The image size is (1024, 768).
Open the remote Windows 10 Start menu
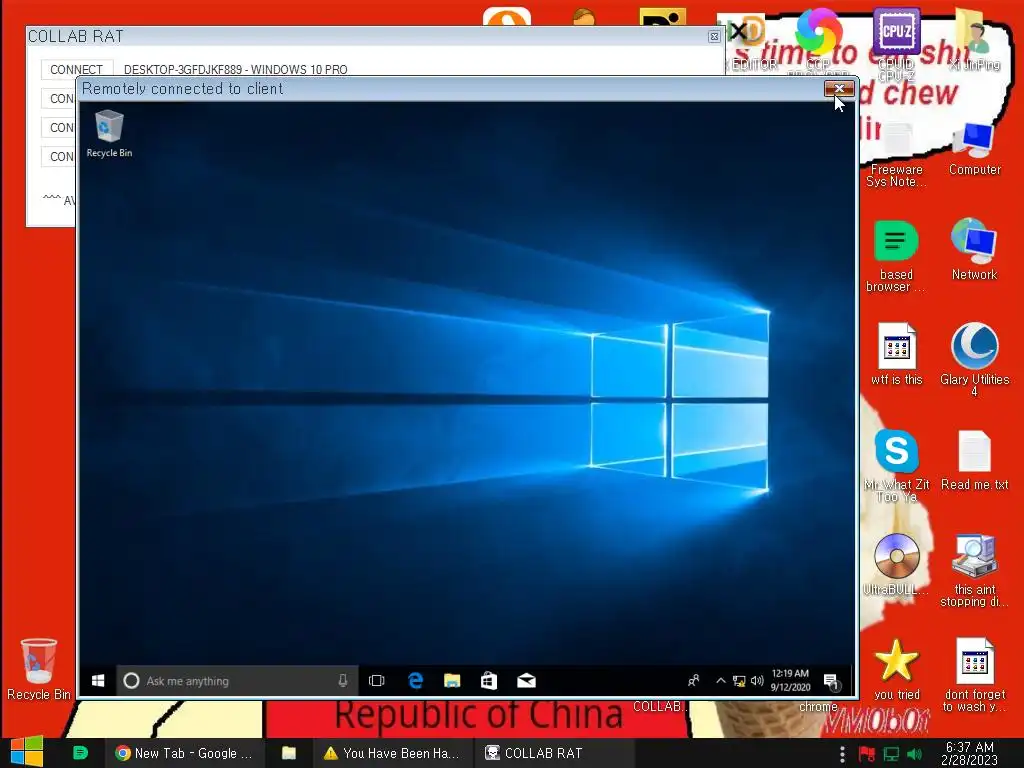tap(98, 681)
